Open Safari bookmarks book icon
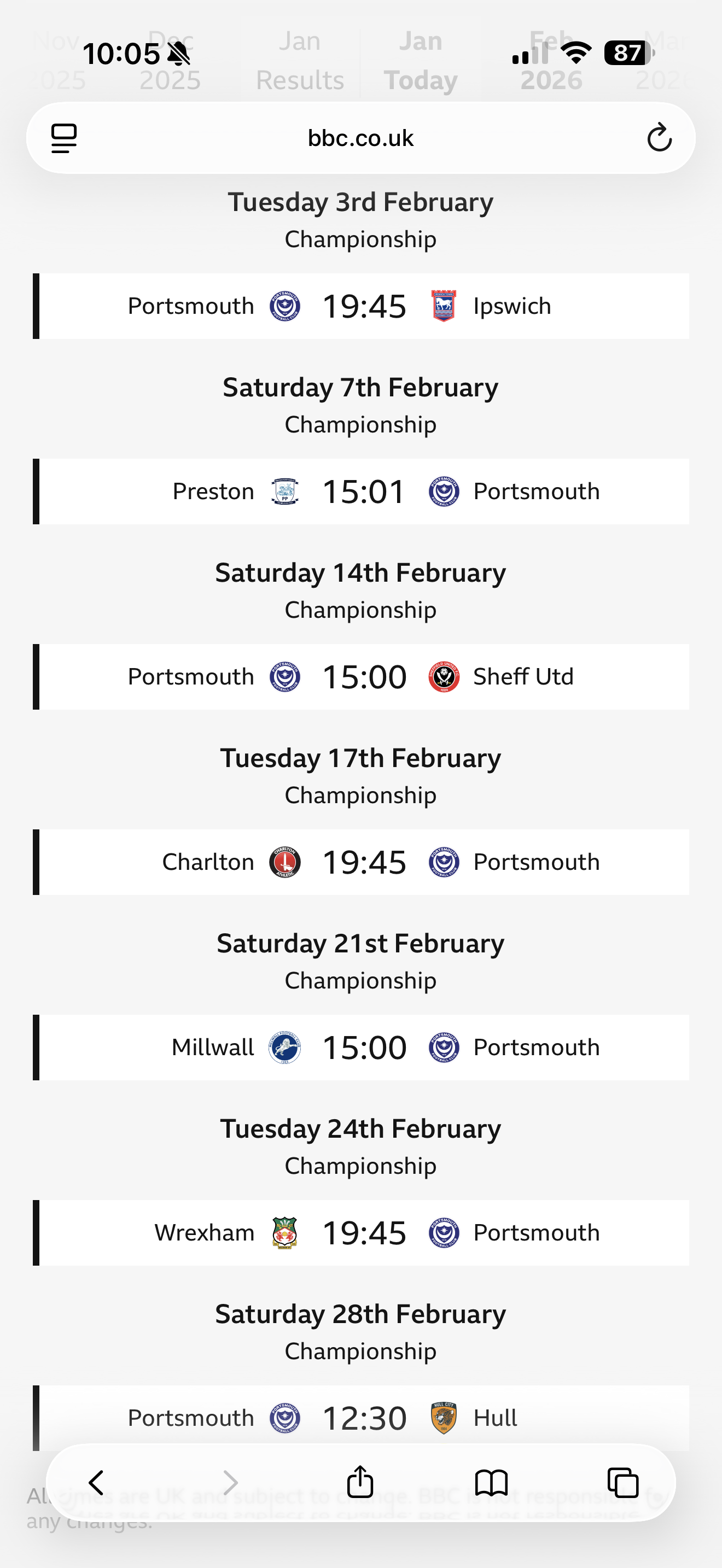This screenshot has height=1568, width=722. click(x=491, y=1482)
